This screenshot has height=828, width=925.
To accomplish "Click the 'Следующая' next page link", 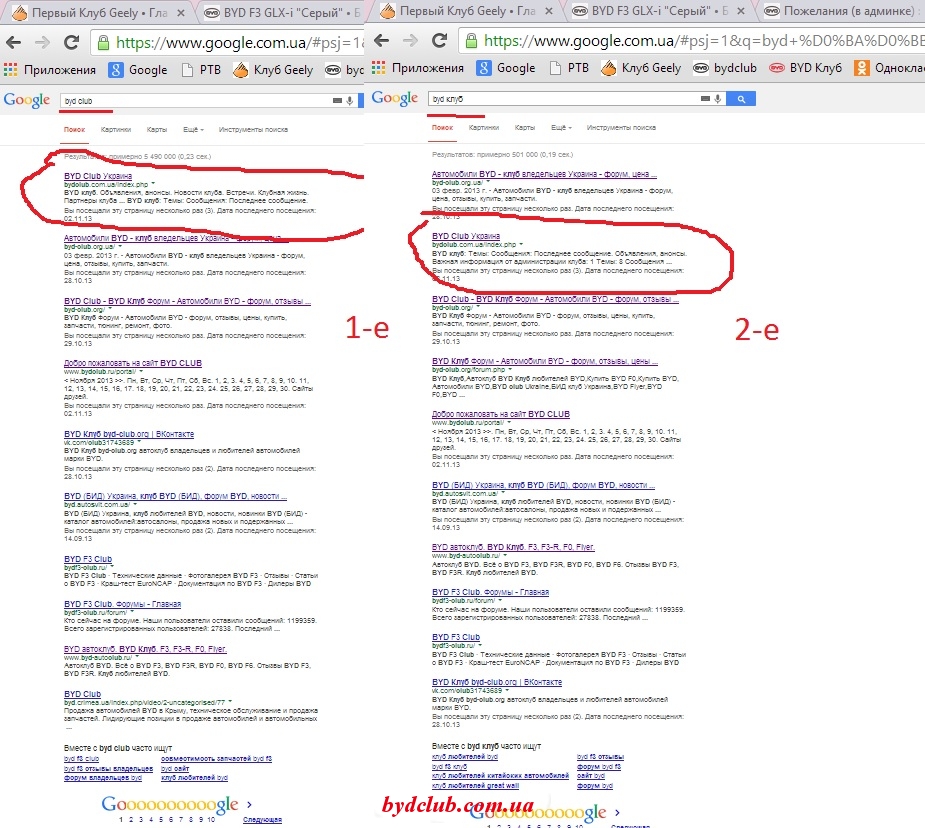I will 262,820.
